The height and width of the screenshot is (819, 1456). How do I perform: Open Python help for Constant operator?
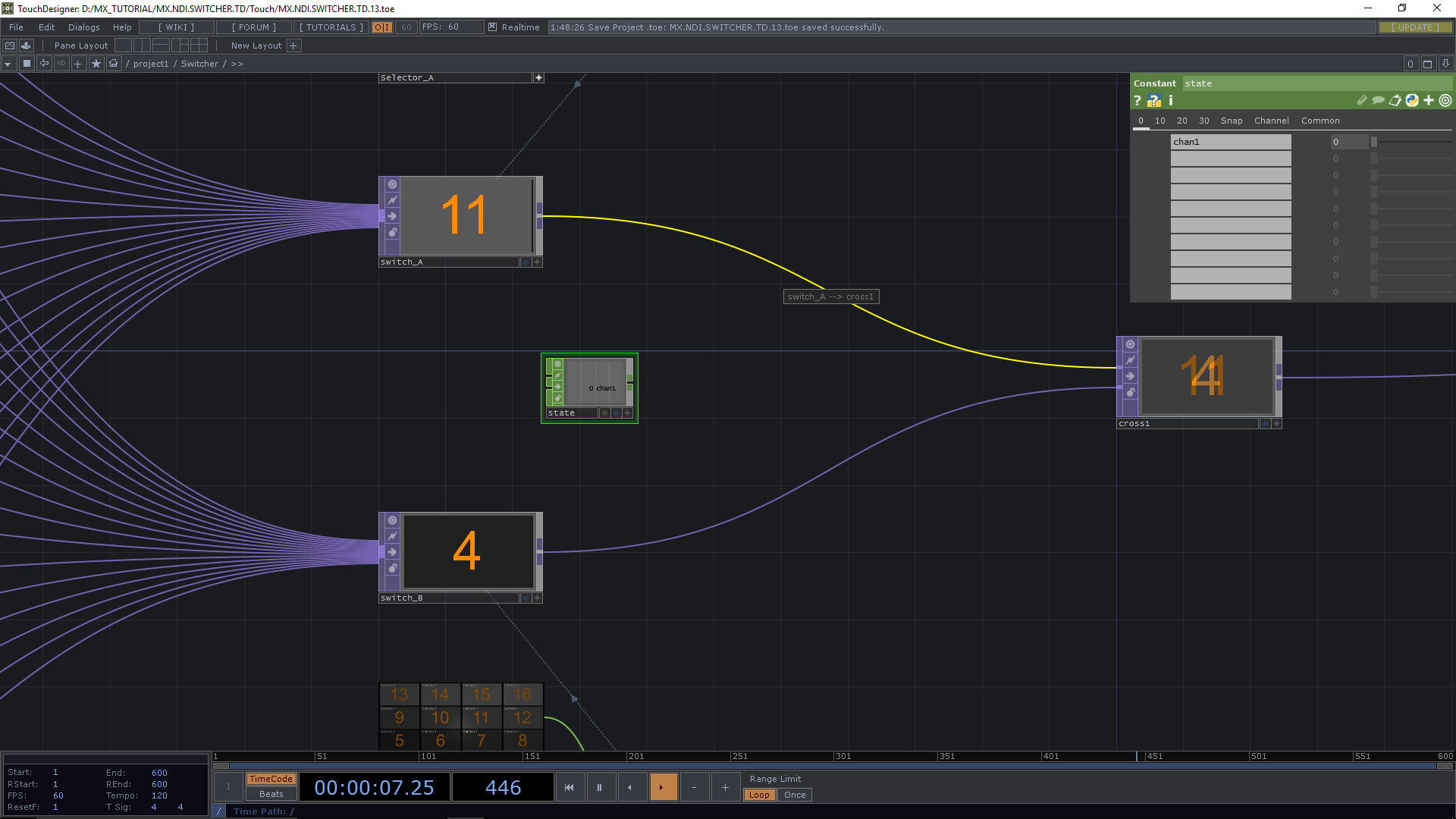coord(1154,100)
